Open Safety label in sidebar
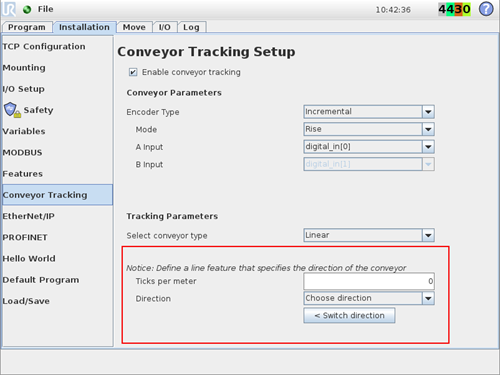 (x=38, y=110)
